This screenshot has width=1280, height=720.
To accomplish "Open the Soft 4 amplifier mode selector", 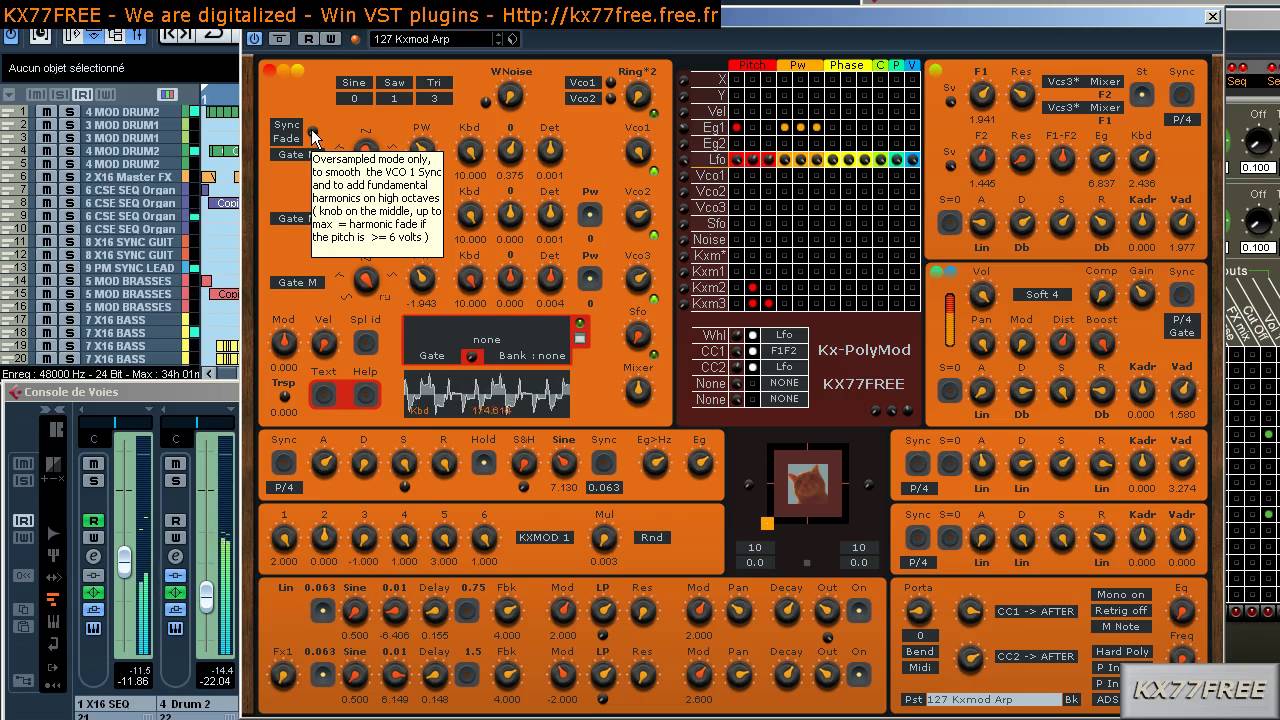I will pyautogui.click(x=1042, y=295).
